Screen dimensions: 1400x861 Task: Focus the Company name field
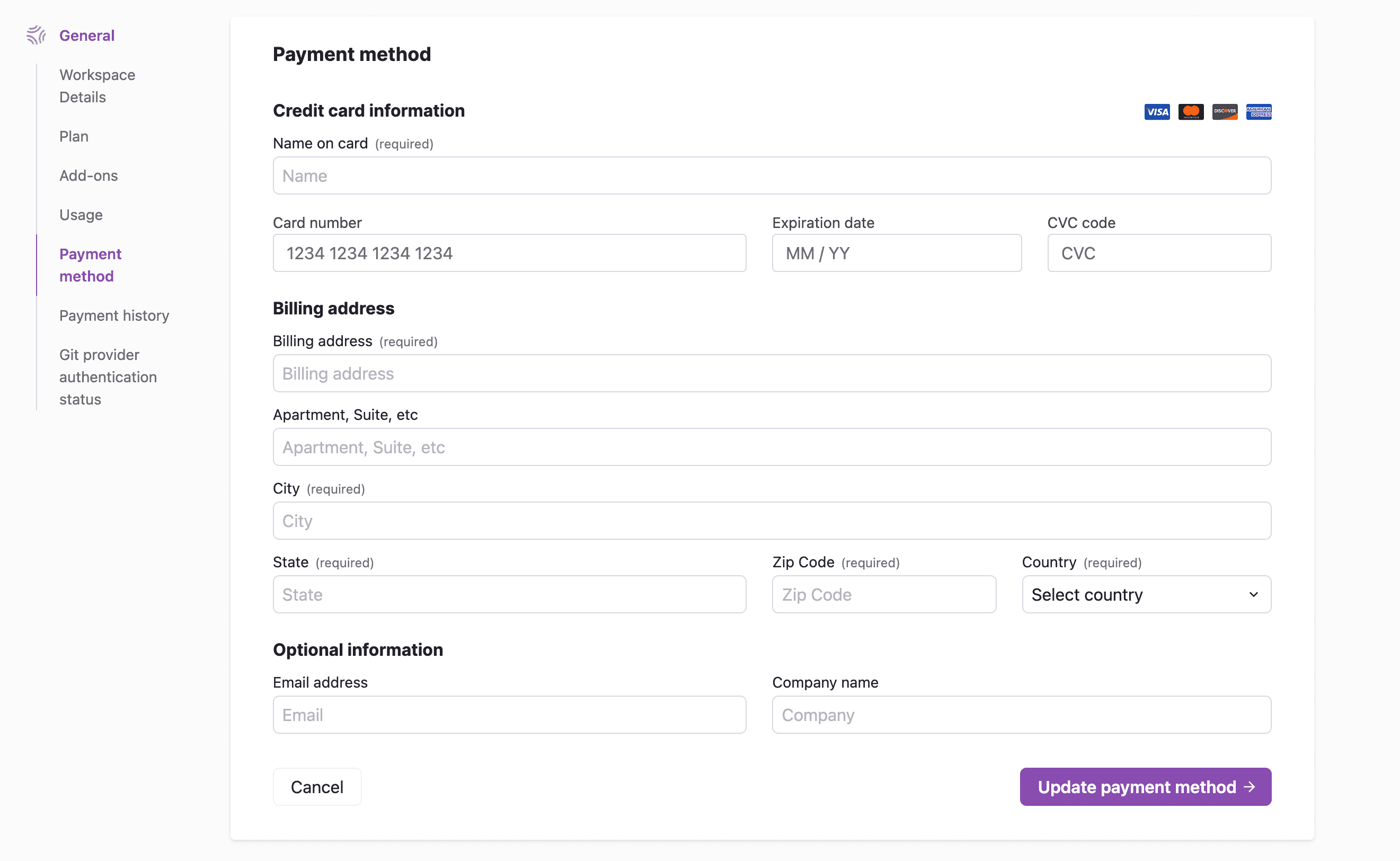(x=1022, y=715)
